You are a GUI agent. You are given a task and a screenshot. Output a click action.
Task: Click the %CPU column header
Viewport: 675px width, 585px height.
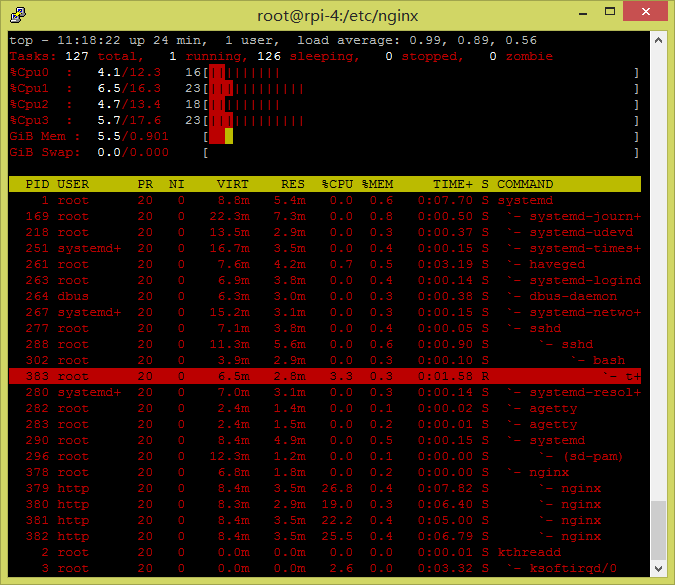(338, 184)
